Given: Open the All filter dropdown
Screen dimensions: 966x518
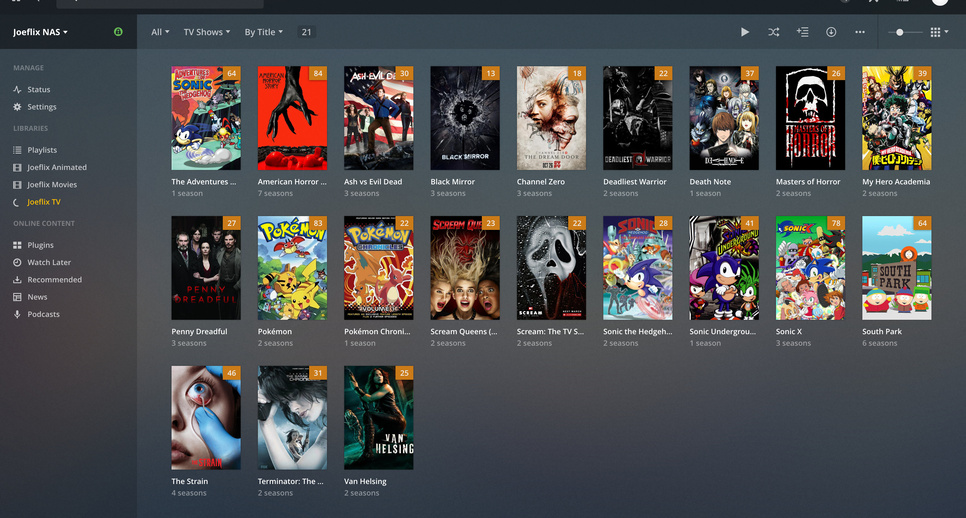Looking at the screenshot, I should coord(160,32).
